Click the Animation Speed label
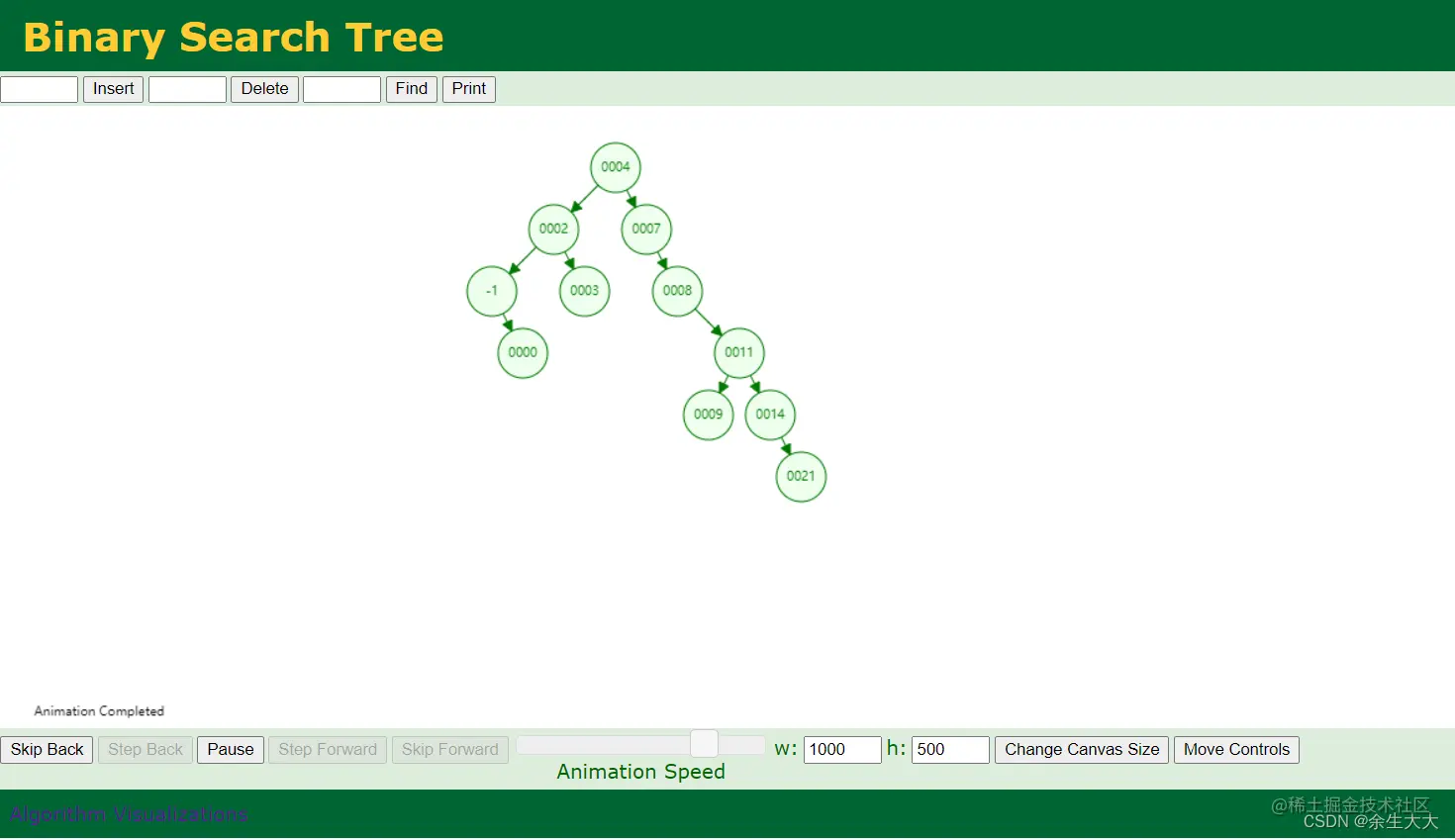The width and height of the screenshot is (1455, 840). click(640, 773)
